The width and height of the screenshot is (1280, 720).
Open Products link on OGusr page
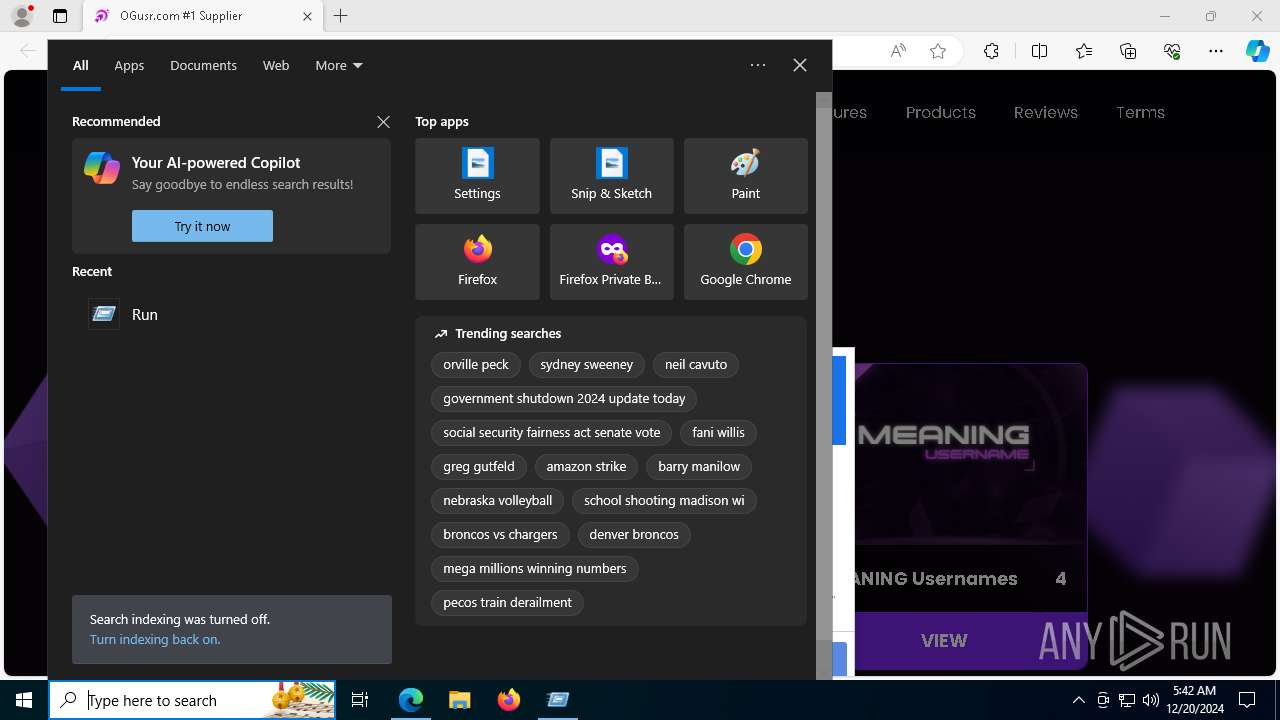click(941, 113)
